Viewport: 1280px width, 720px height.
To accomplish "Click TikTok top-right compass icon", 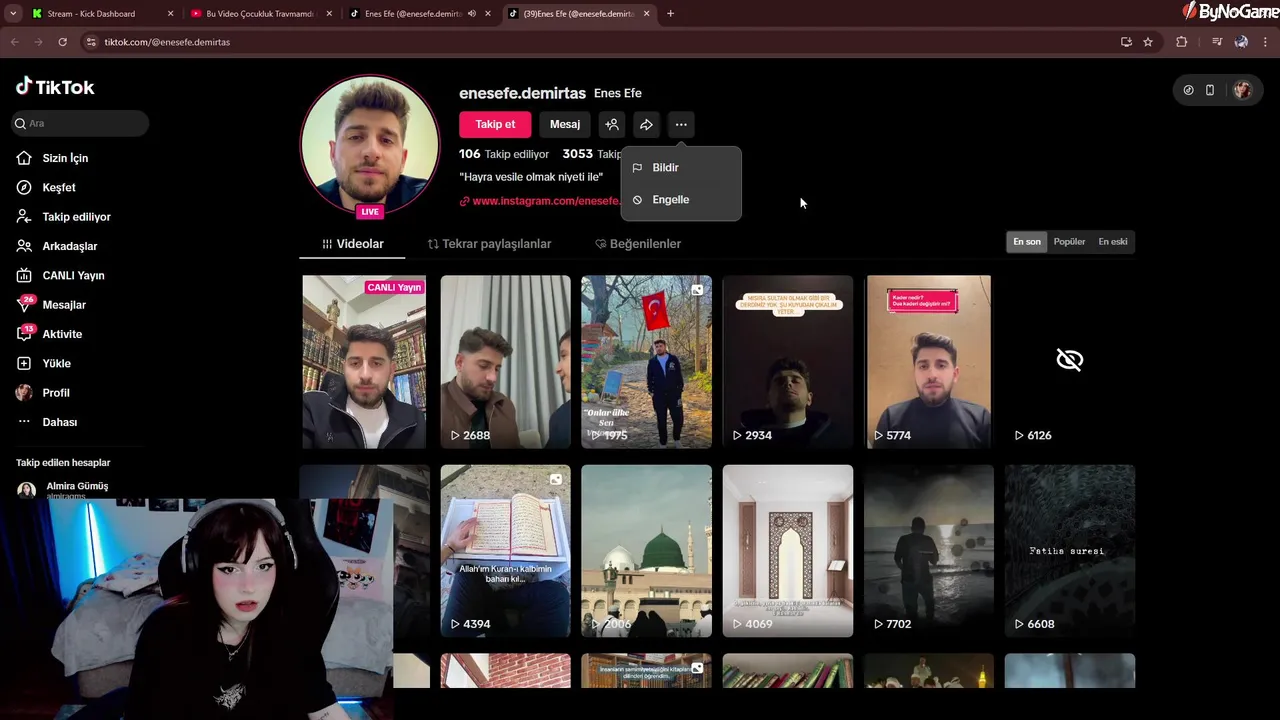I will 1188,90.
